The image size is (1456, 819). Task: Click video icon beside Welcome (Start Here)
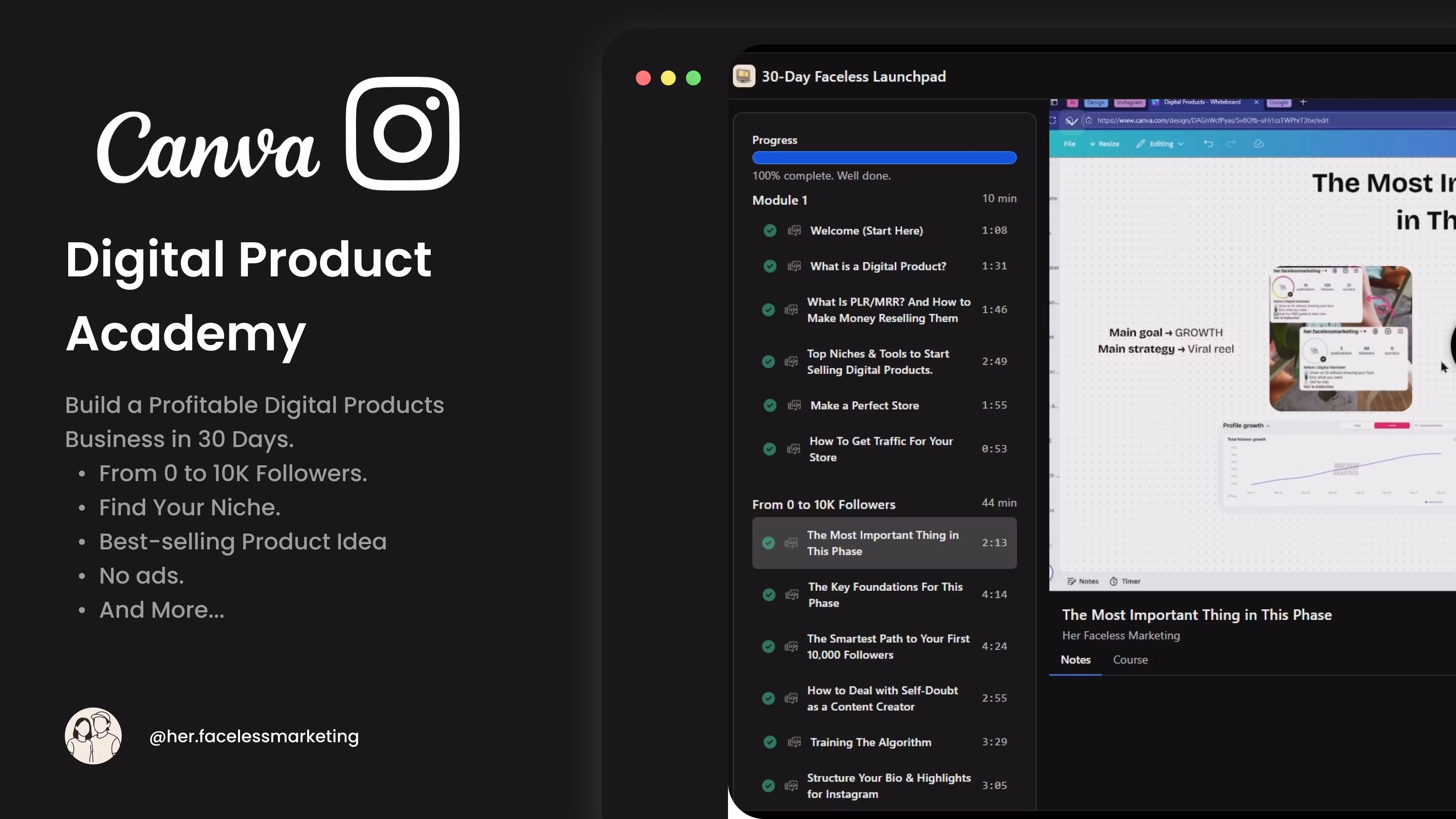coord(794,231)
